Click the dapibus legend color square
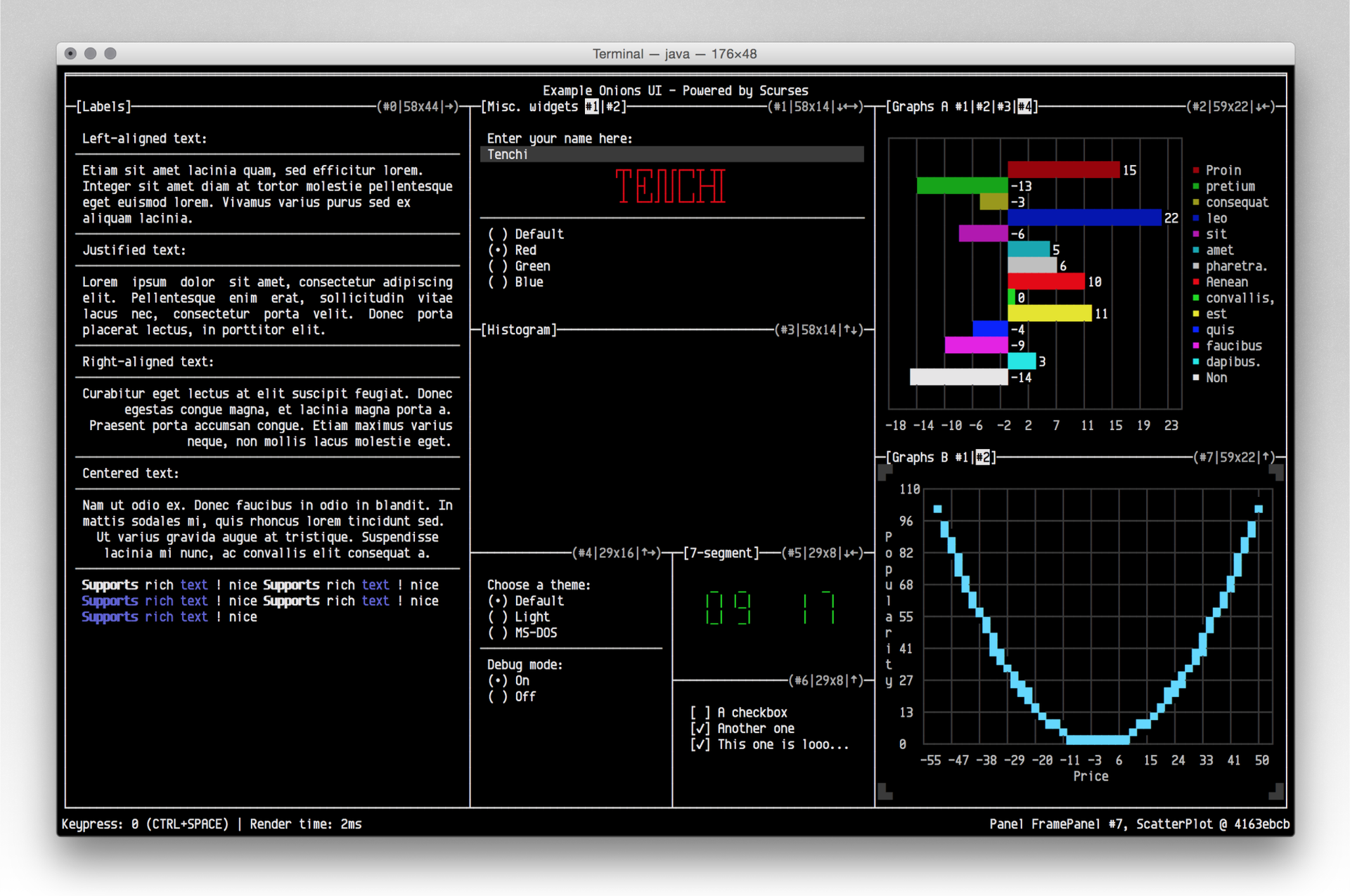Screen dimensions: 1350x896 tap(1196, 362)
